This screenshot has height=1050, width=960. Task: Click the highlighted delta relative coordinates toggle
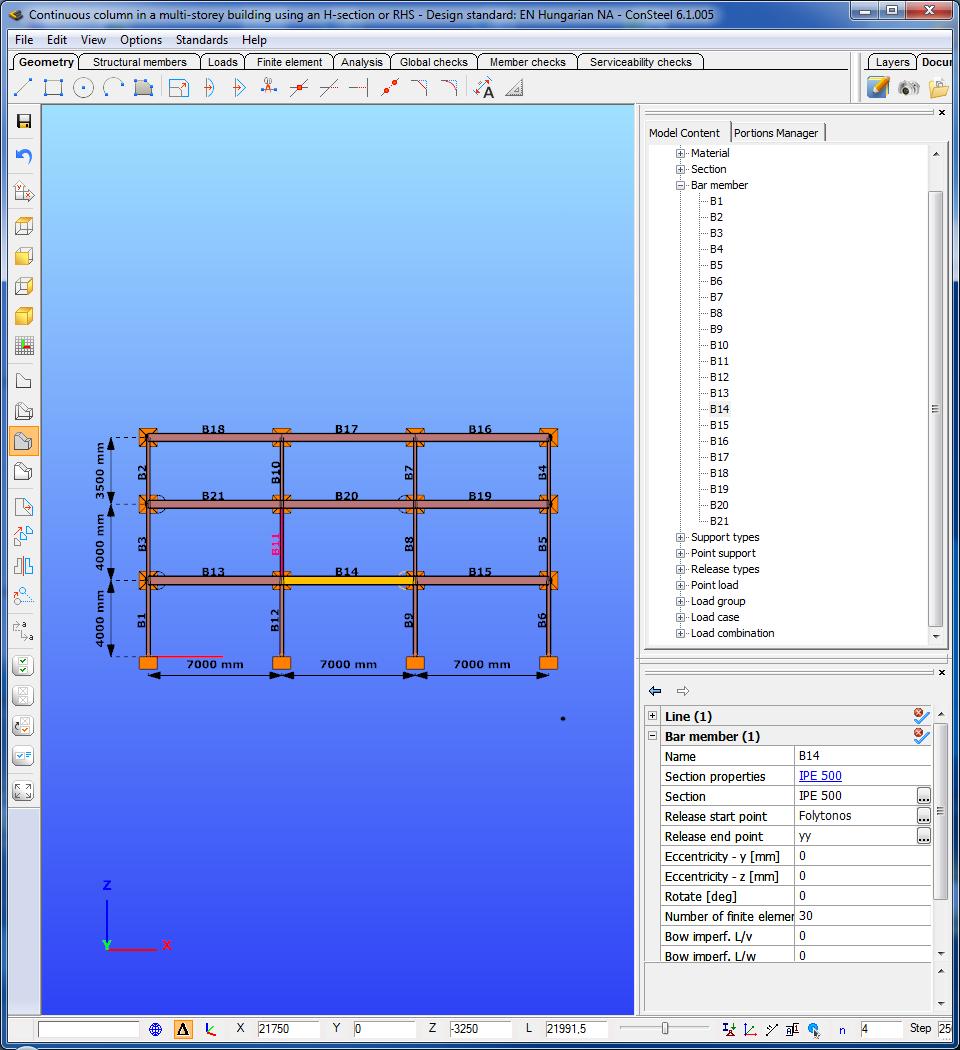pos(183,1029)
